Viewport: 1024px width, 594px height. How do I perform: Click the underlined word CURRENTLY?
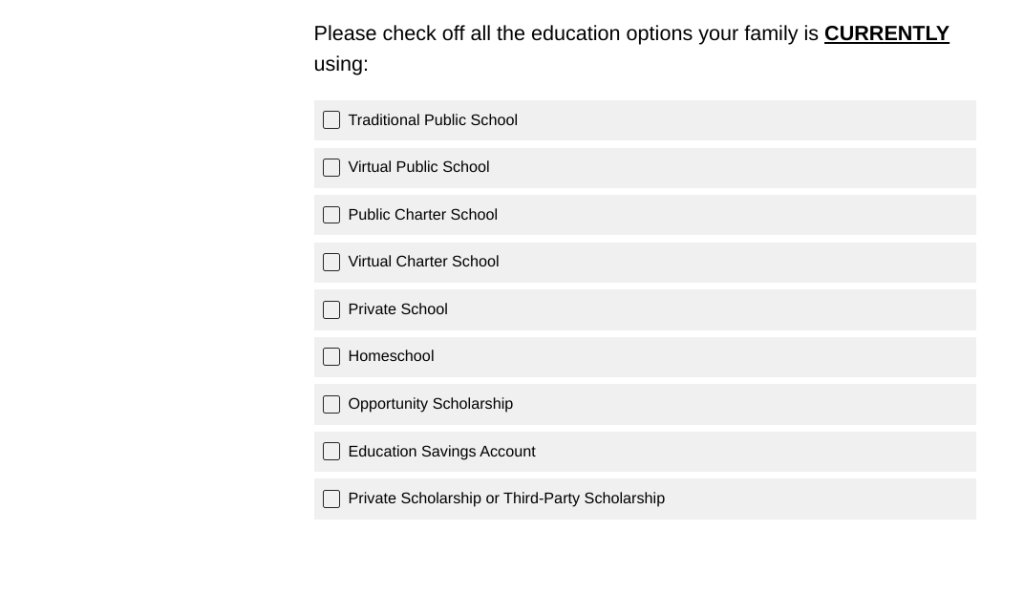tap(886, 34)
